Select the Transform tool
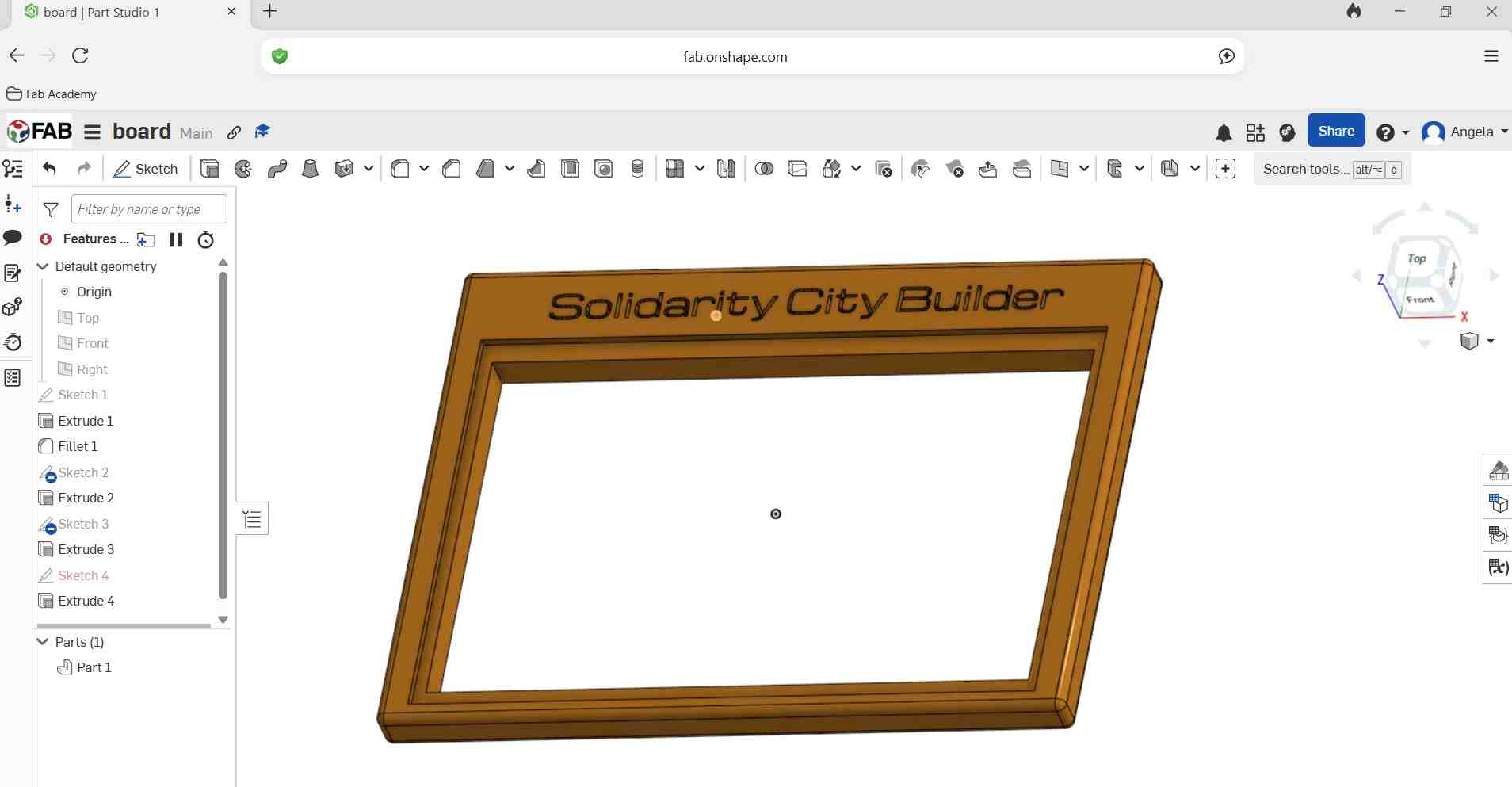The height and width of the screenshot is (787, 1512). coord(831,169)
